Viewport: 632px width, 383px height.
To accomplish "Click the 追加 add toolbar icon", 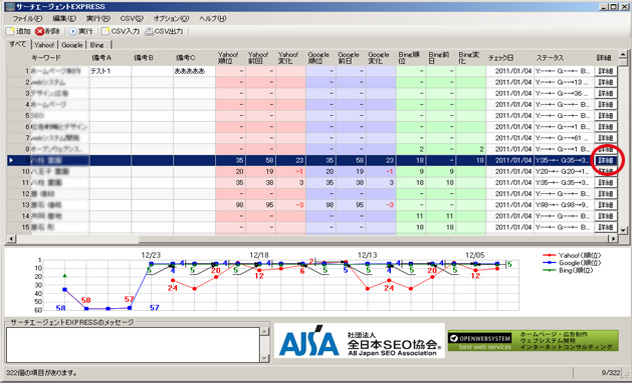I will click(x=10, y=31).
